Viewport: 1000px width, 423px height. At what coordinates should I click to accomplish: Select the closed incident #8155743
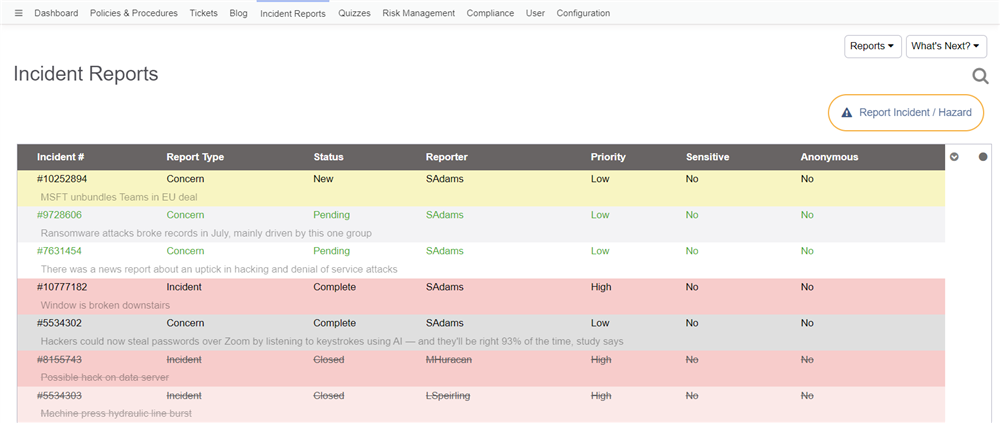click(x=60, y=359)
